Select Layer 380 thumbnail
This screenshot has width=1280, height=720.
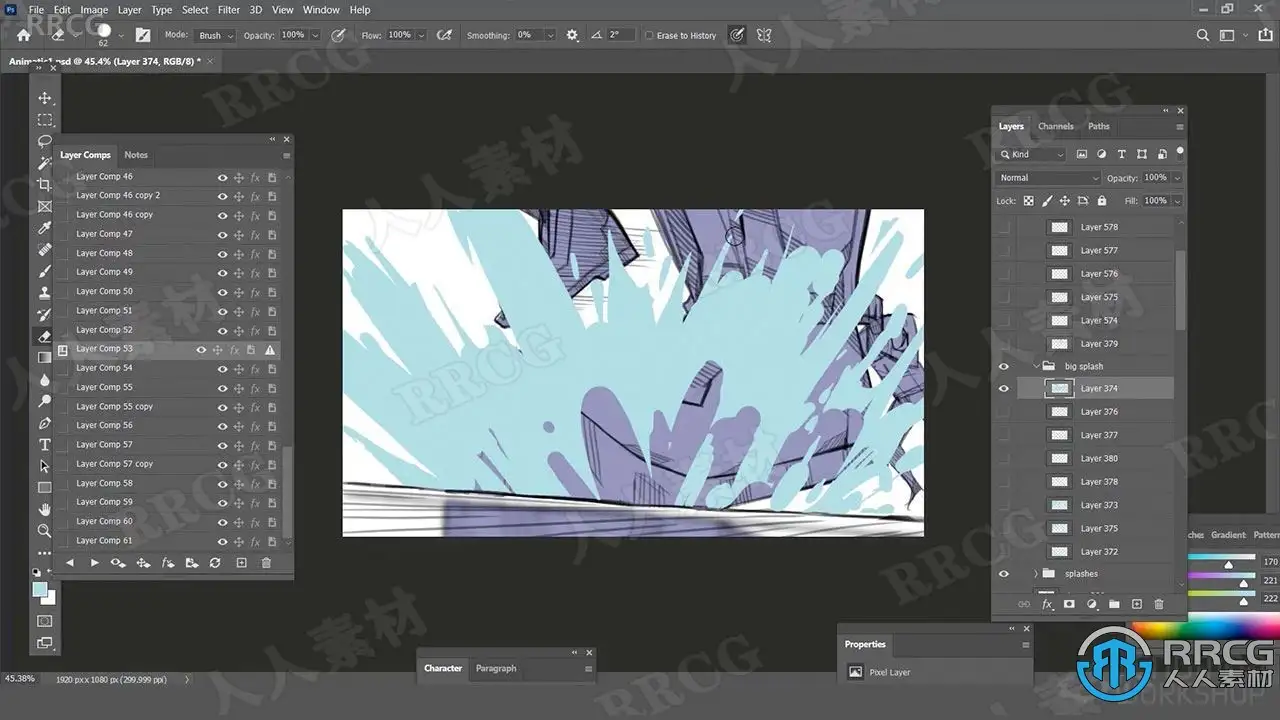point(1059,459)
